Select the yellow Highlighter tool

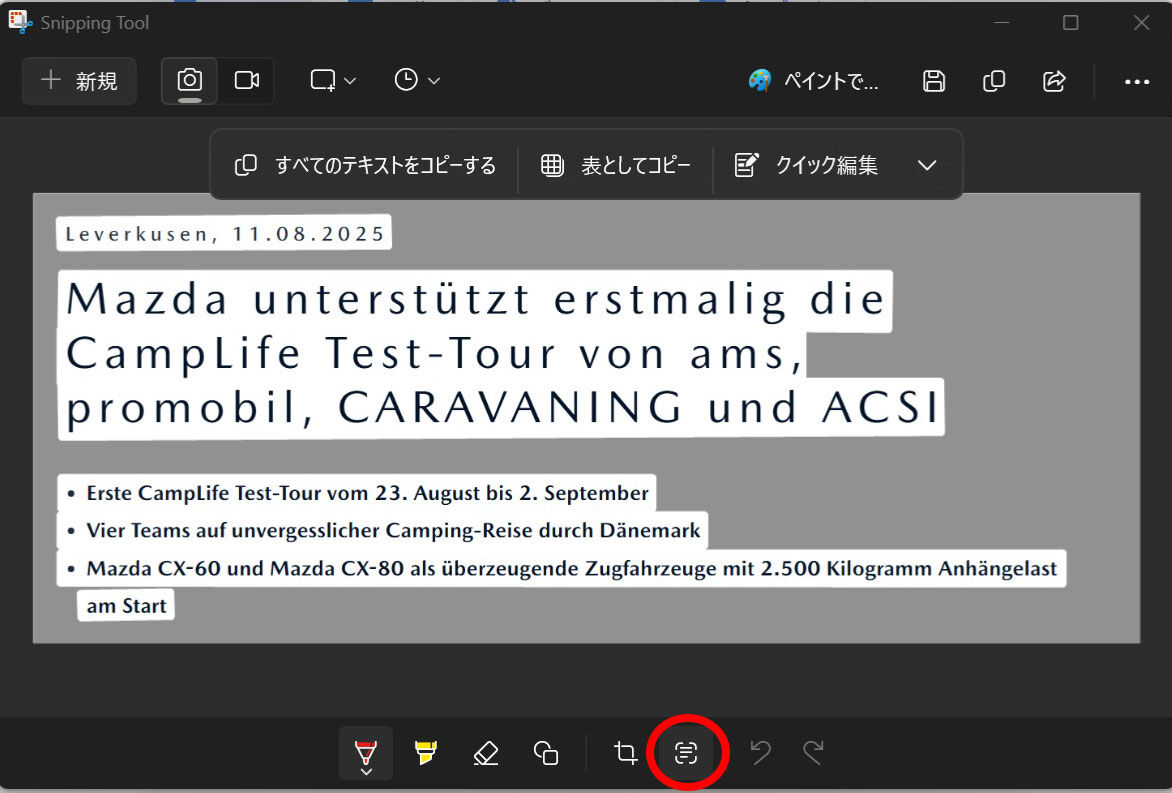point(426,753)
